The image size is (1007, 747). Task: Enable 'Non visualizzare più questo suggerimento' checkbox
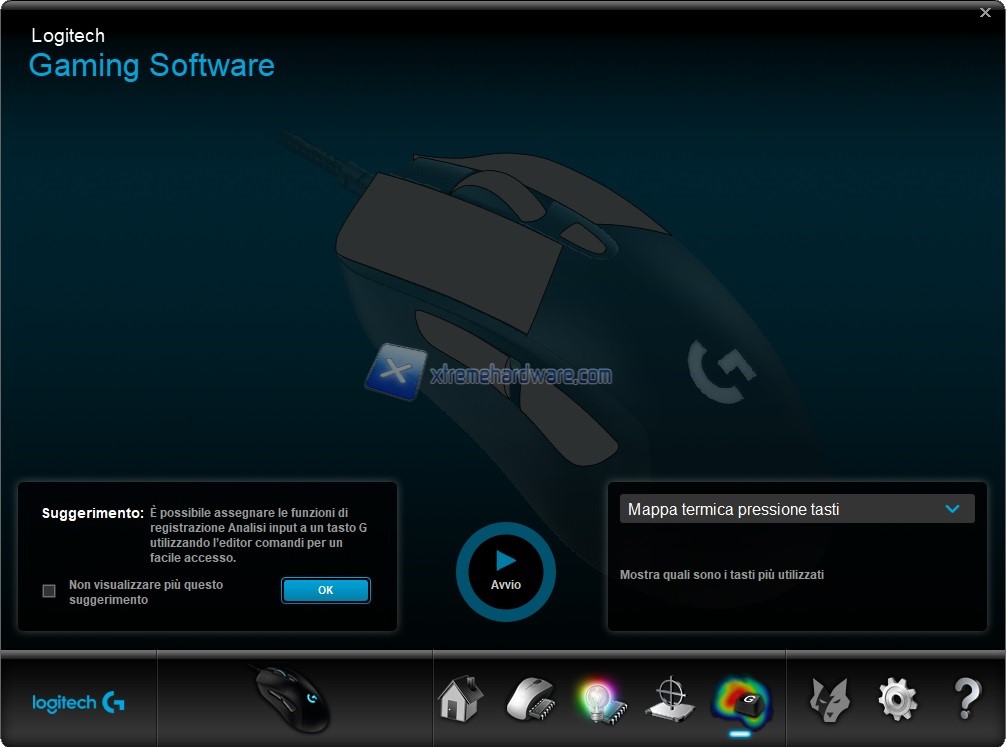pyautogui.click(x=49, y=591)
